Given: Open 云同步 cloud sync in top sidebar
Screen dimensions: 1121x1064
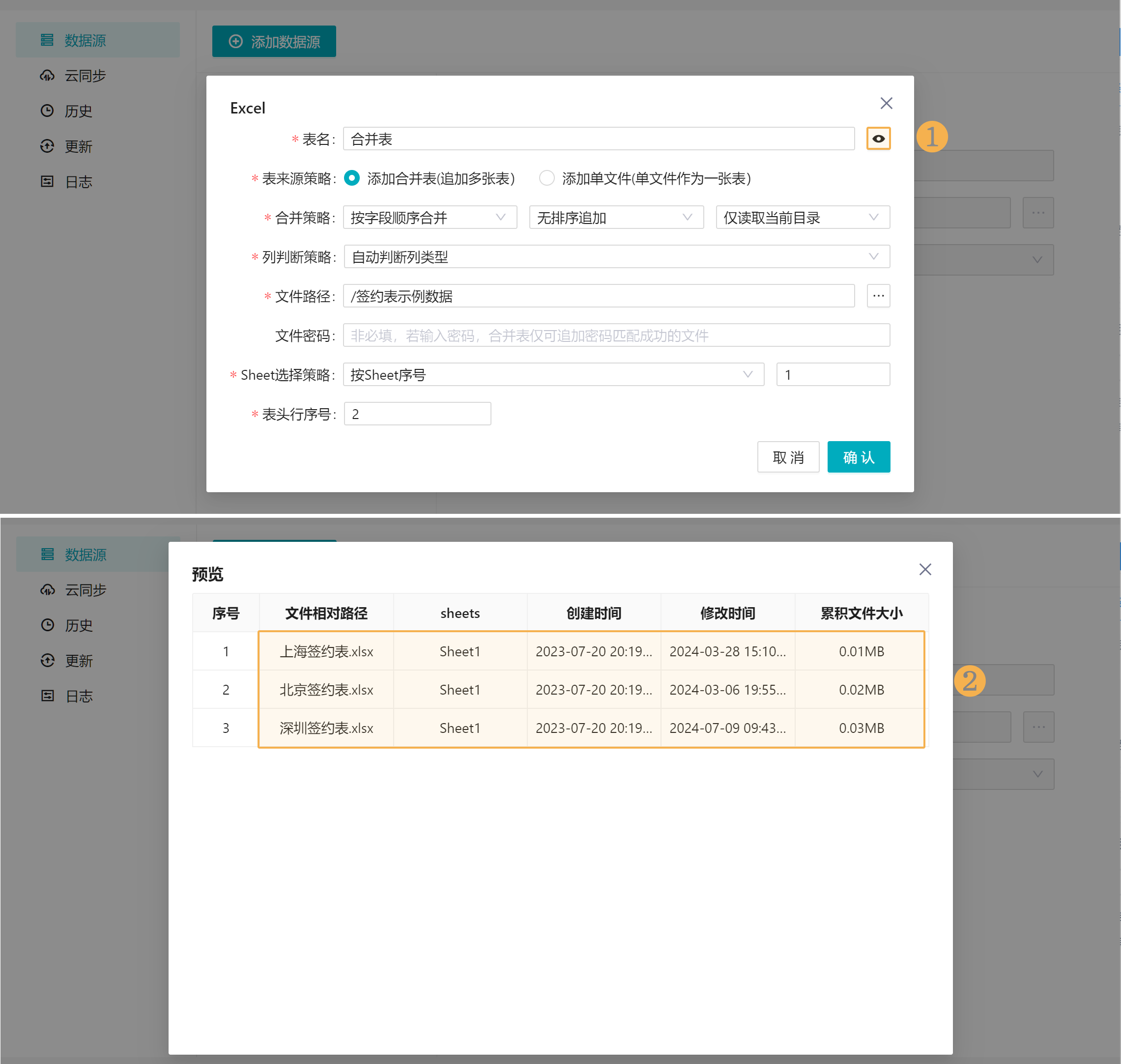Looking at the screenshot, I should (x=85, y=76).
